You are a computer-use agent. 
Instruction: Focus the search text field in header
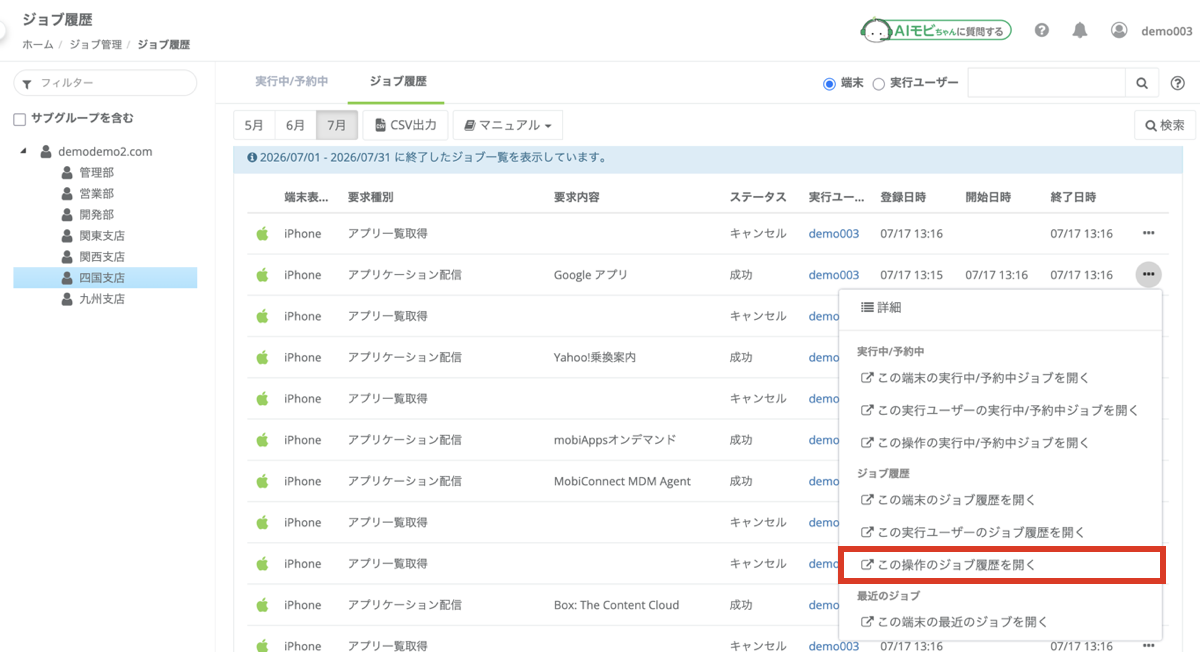(x=1047, y=83)
